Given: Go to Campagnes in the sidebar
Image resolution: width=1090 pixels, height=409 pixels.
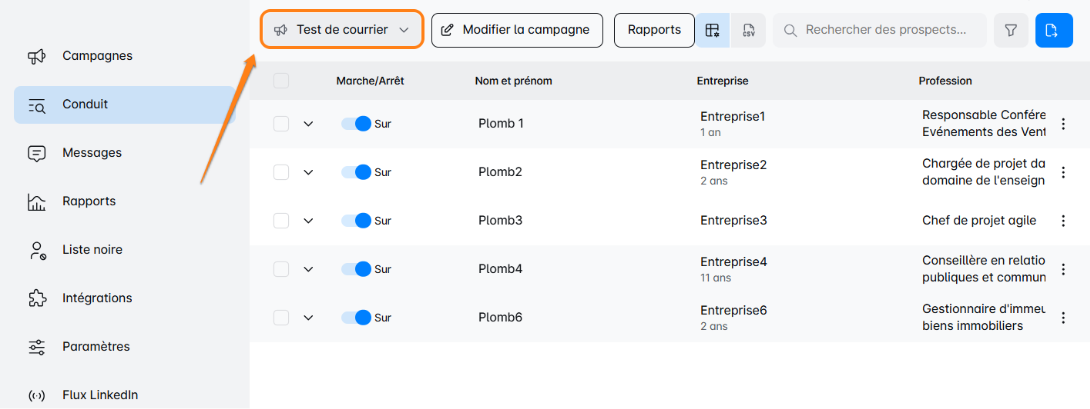Looking at the screenshot, I should pos(97,56).
